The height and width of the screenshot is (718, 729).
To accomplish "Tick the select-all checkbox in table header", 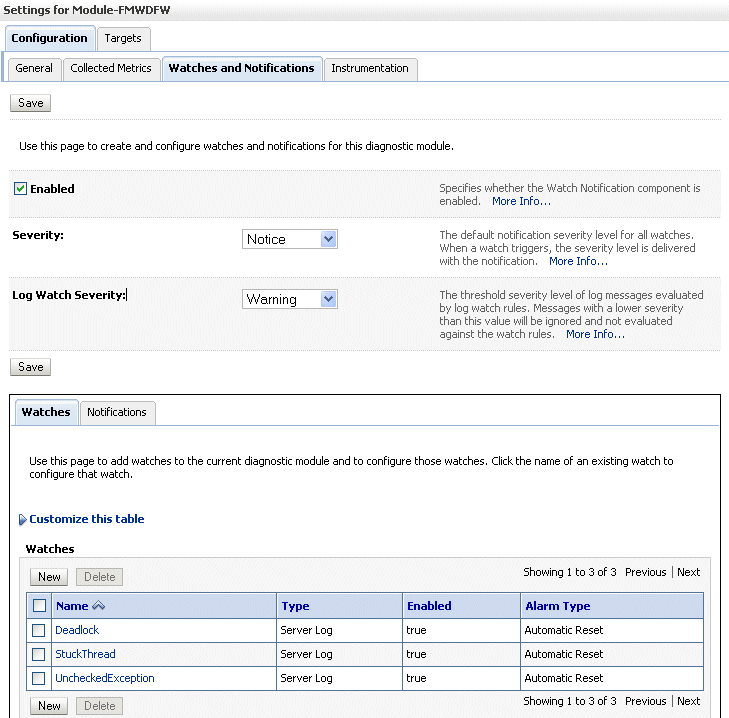I will click(x=39, y=606).
